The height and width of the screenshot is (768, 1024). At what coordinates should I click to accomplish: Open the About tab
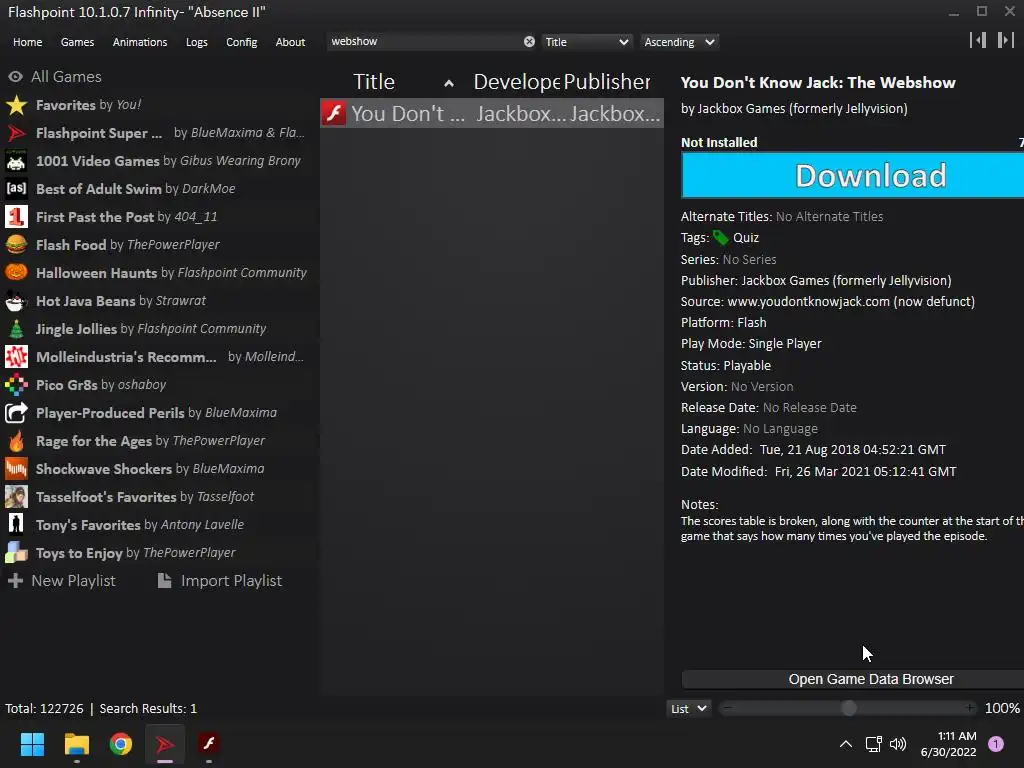click(x=290, y=42)
